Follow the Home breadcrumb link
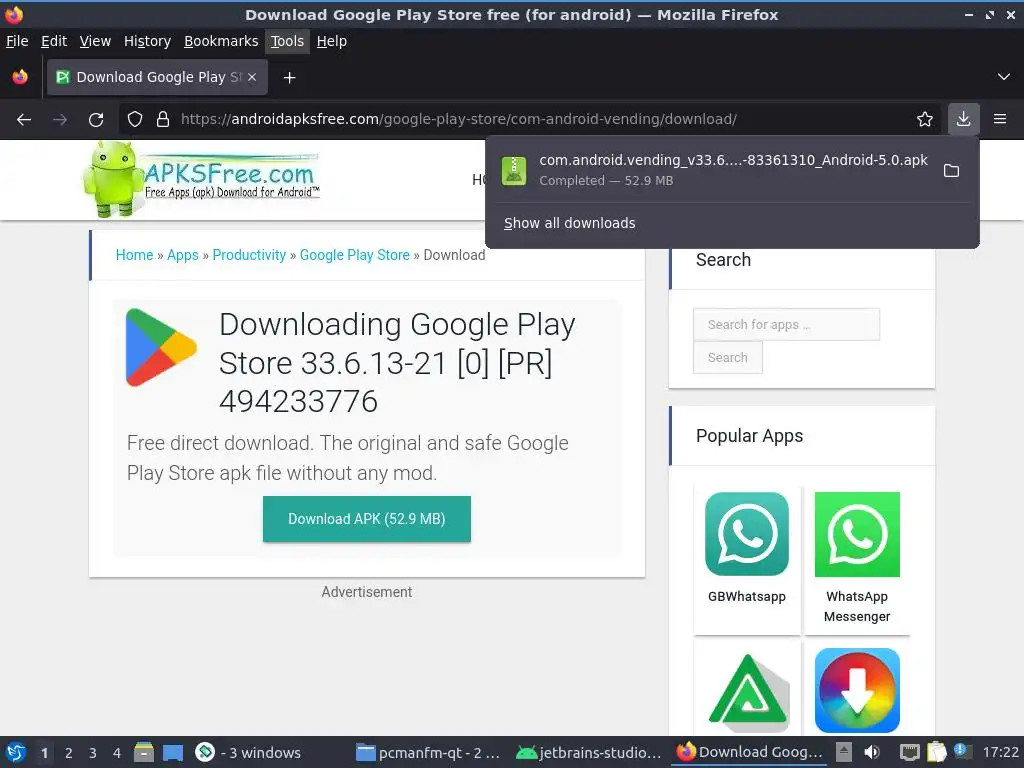The height and width of the screenshot is (768, 1024). [135, 255]
